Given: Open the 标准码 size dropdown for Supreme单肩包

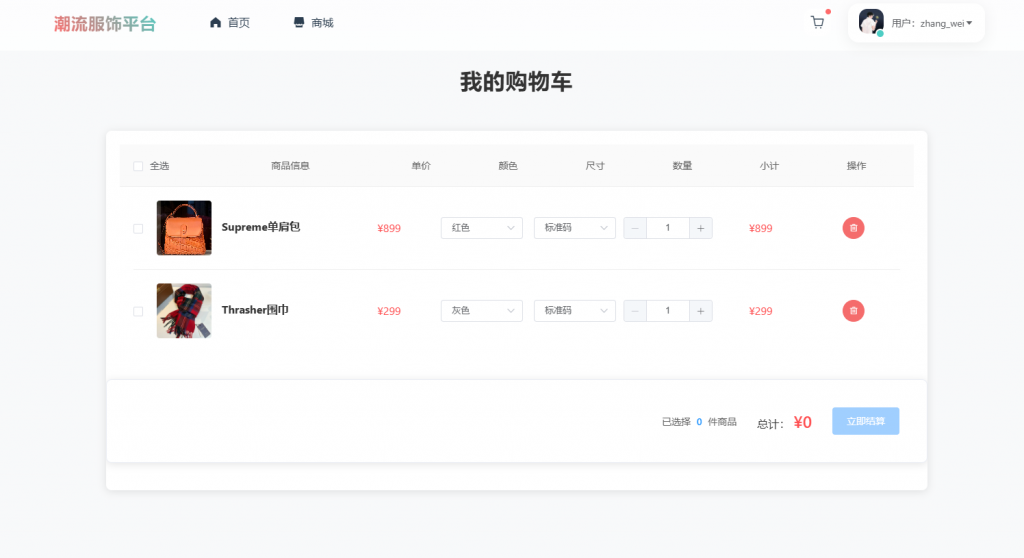Looking at the screenshot, I should click(x=575, y=228).
